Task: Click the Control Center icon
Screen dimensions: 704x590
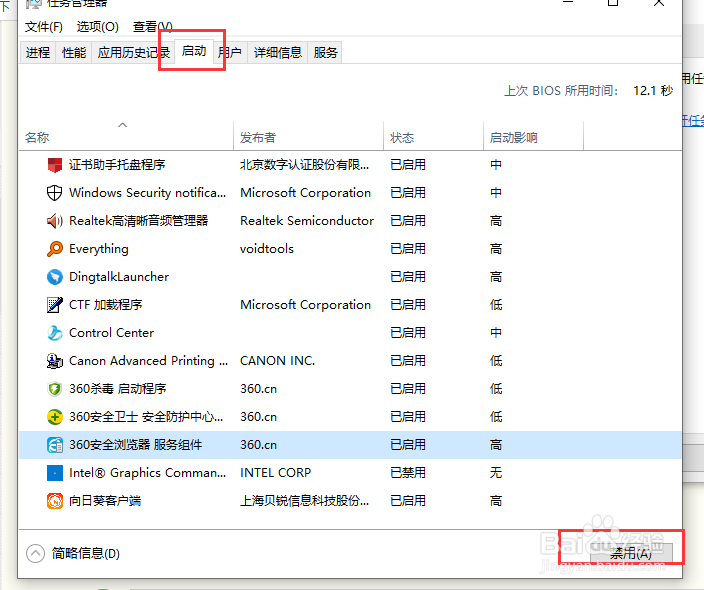Action: 55,333
